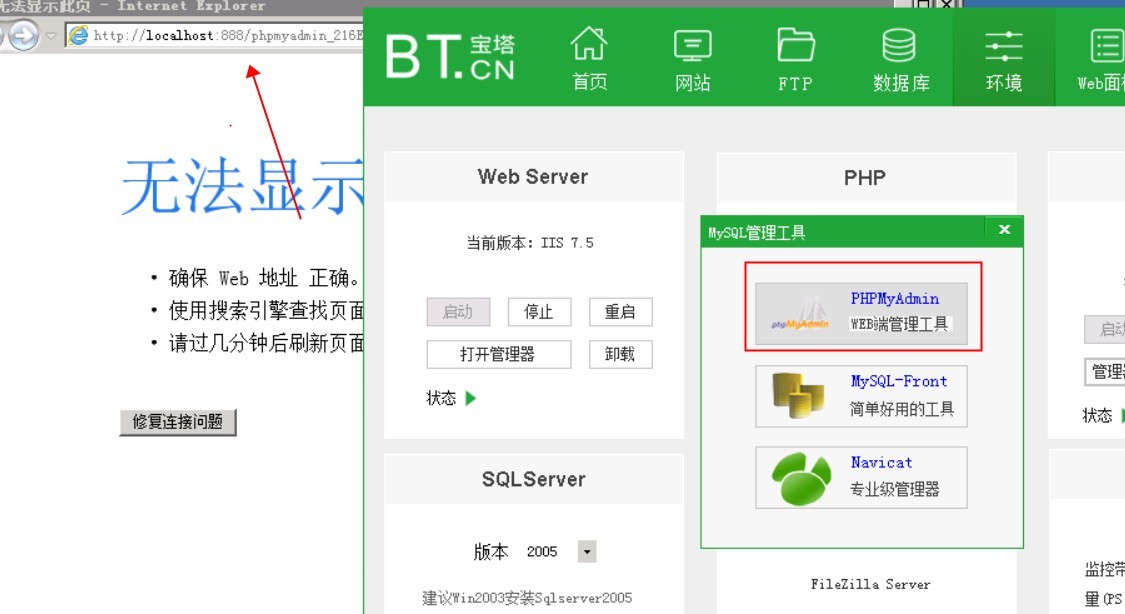Click the MySQL-Front blue link text

899,381
